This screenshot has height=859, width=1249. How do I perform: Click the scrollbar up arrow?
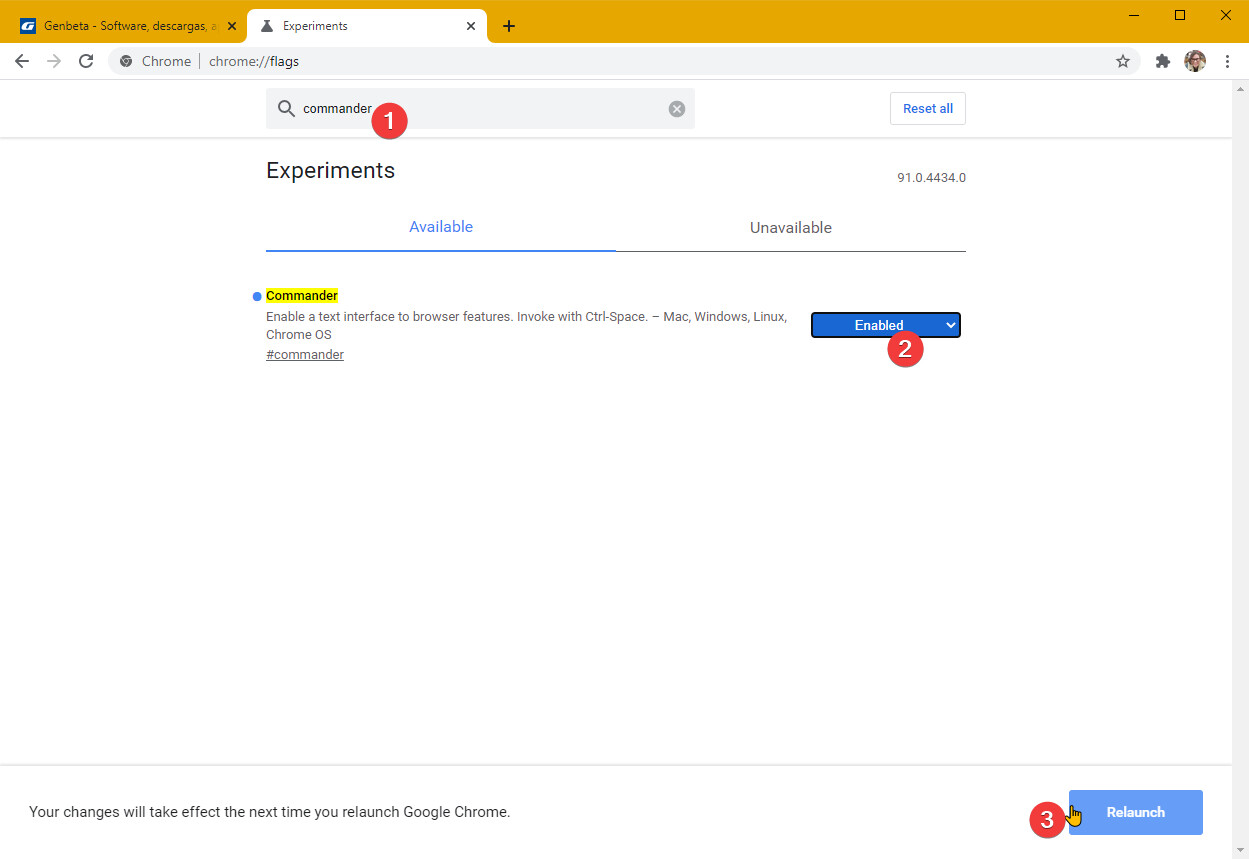tap(1240, 88)
